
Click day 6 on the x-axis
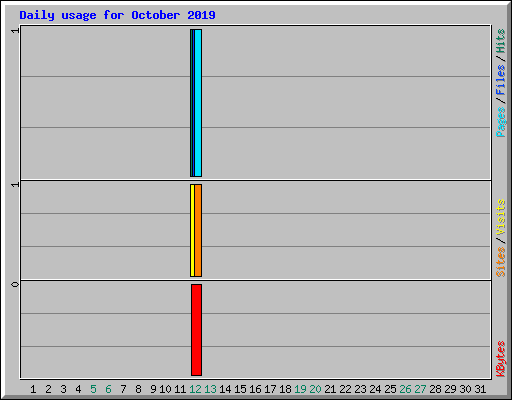[x=108, y=389]
